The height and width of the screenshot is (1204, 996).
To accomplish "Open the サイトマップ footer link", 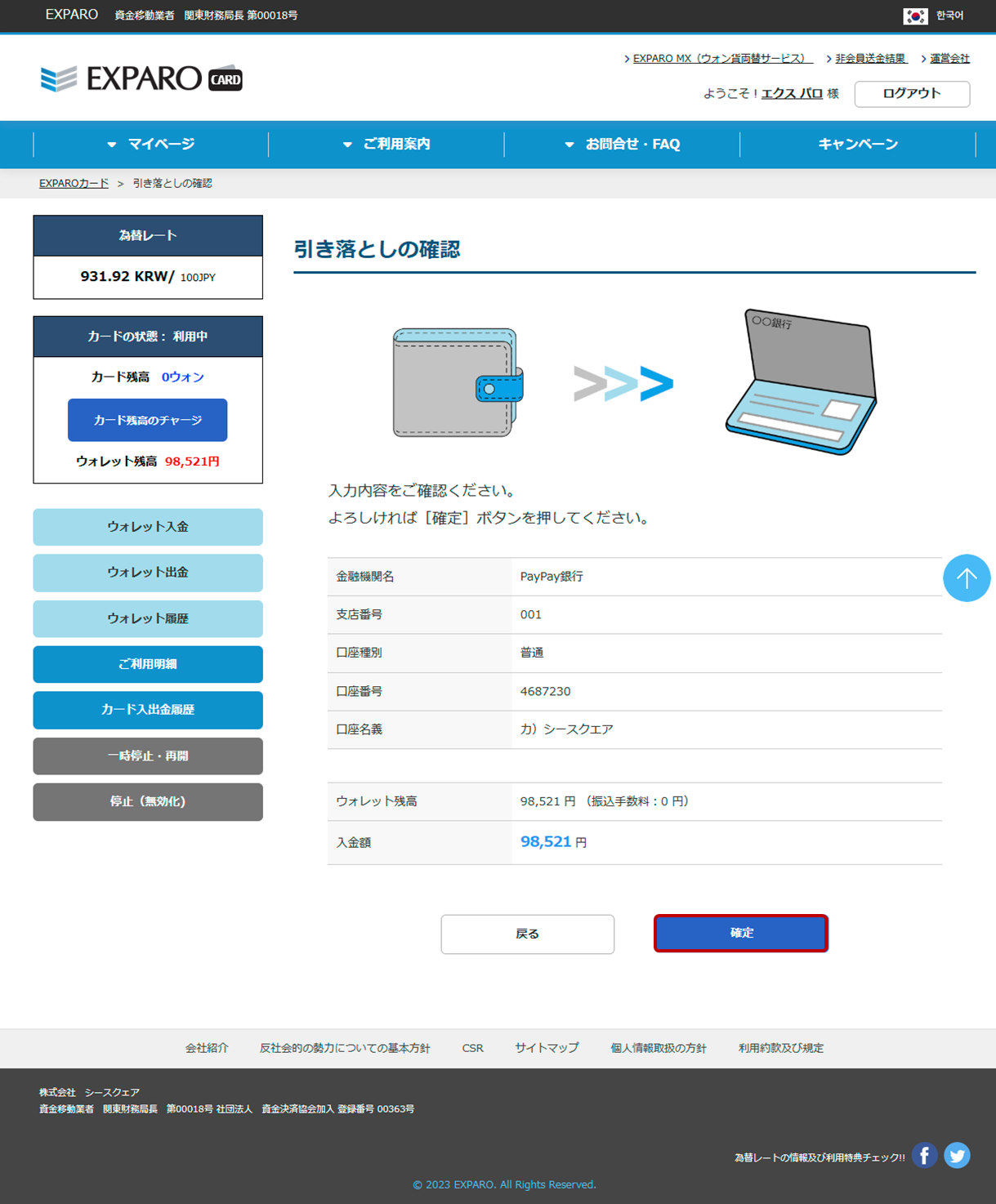I will (547, 1048).
